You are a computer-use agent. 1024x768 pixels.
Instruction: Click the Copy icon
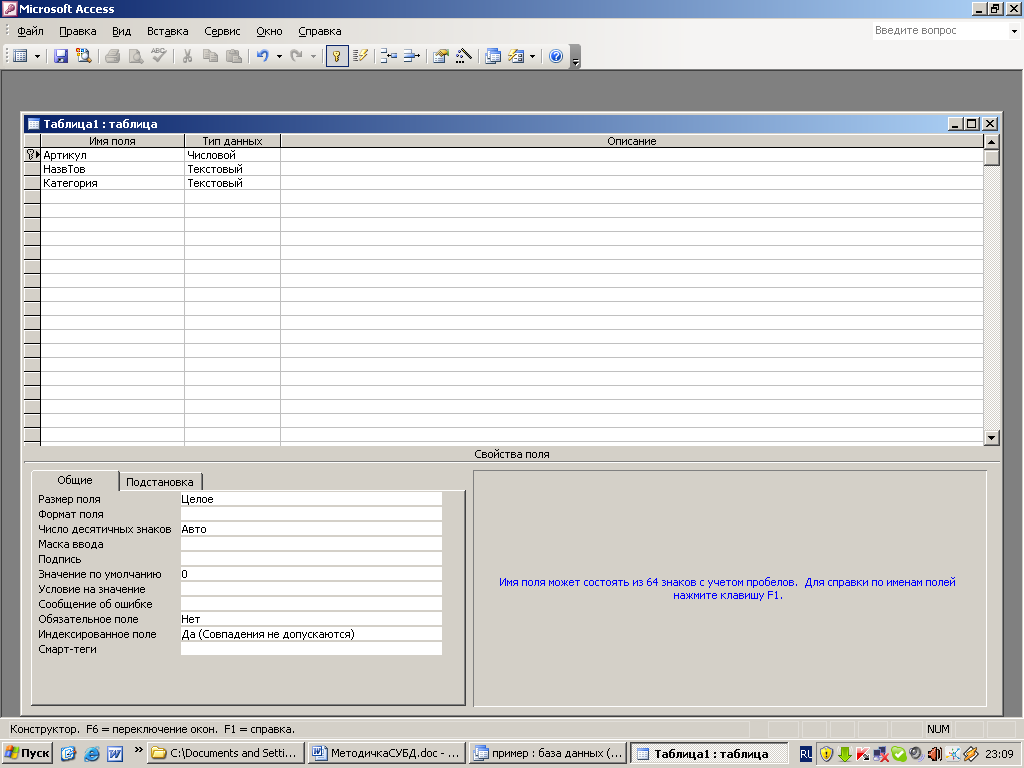tap(210, 56)
